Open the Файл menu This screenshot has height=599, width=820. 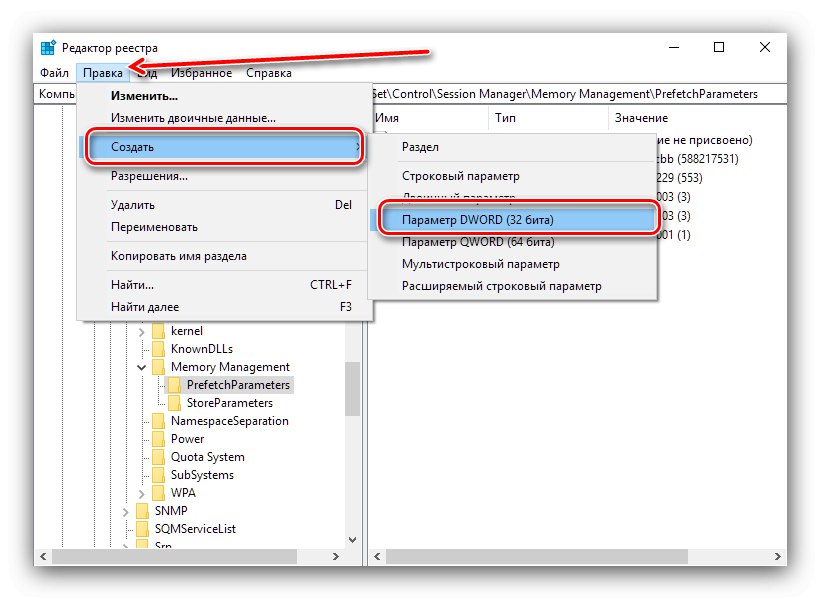coord(54,73)
